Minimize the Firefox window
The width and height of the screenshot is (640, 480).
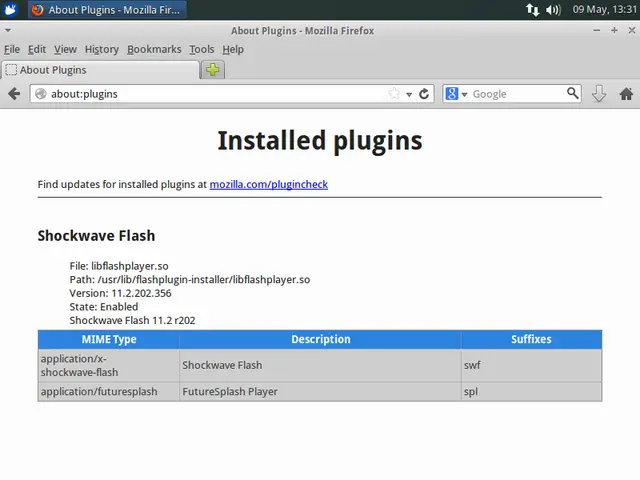597,30
